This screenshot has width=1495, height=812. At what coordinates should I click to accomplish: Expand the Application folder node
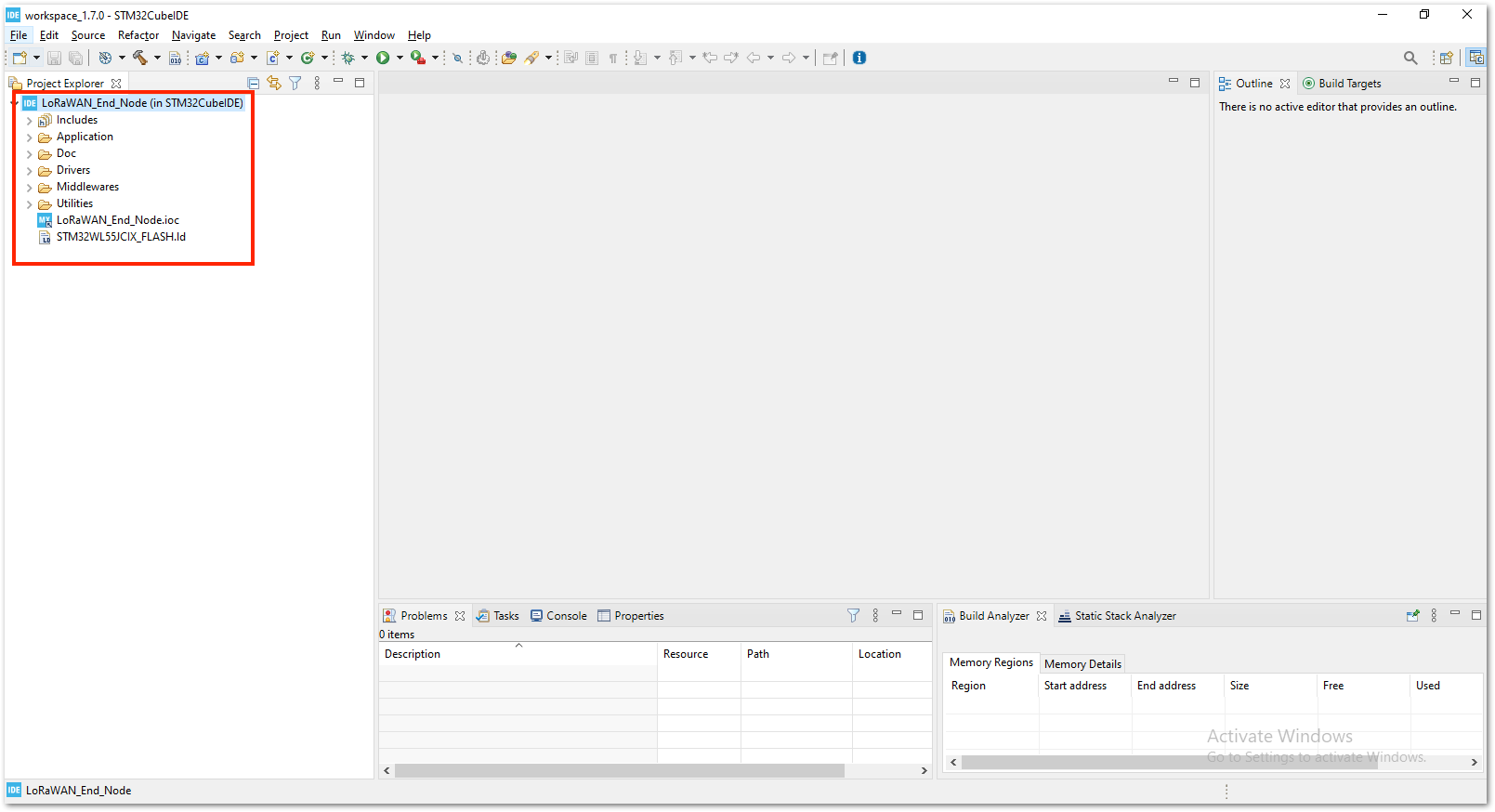(30, 138)
